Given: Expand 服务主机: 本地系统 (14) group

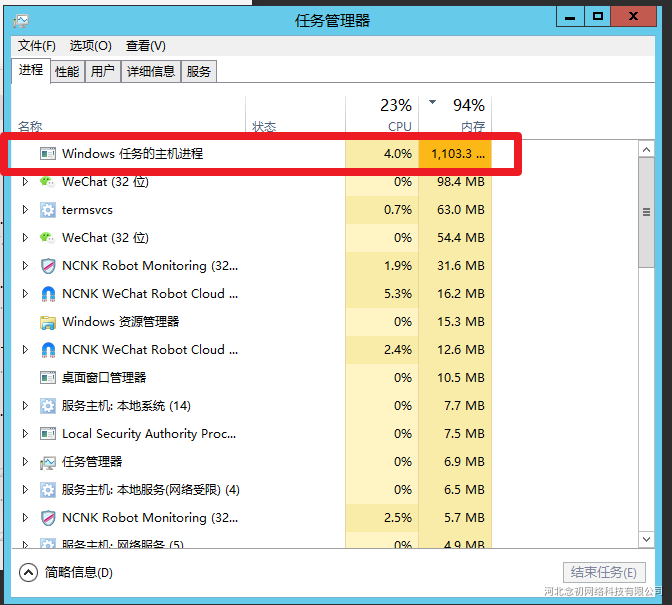Looking at the screenshot, I should point(25,405).
